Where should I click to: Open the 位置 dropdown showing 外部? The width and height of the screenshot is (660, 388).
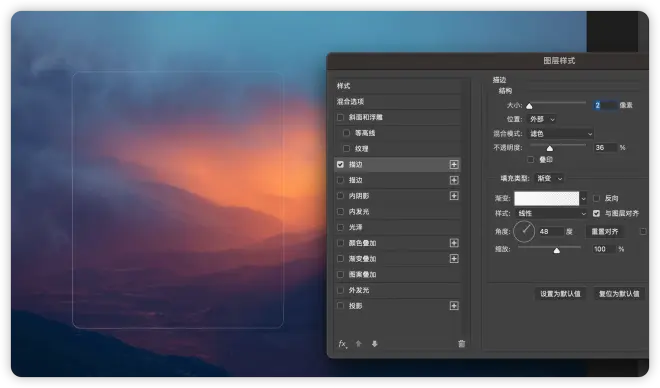click(543, 119)
